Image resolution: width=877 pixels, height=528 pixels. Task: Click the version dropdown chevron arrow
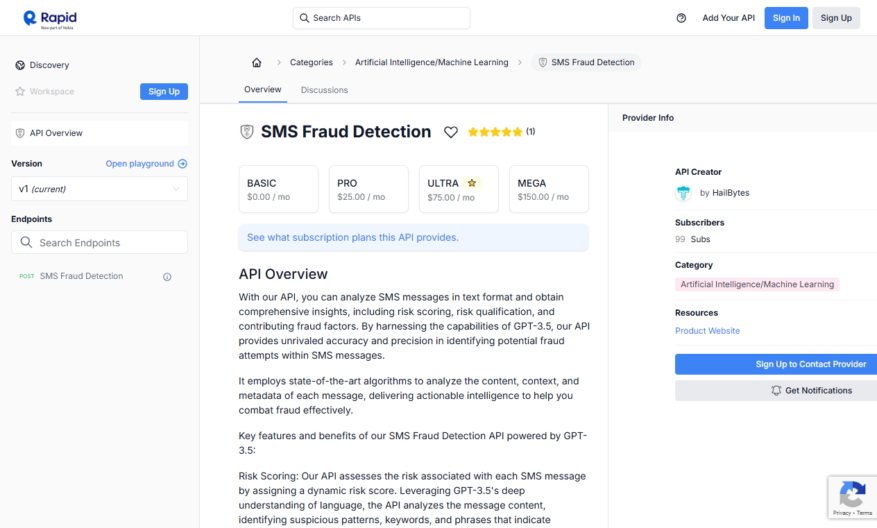coord(176,189)
